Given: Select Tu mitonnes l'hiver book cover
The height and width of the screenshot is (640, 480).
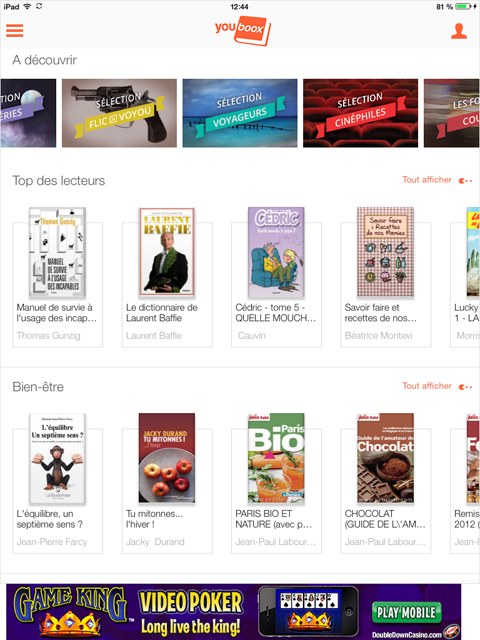Looking at the screenshot, I should click(x=167, y=458).
